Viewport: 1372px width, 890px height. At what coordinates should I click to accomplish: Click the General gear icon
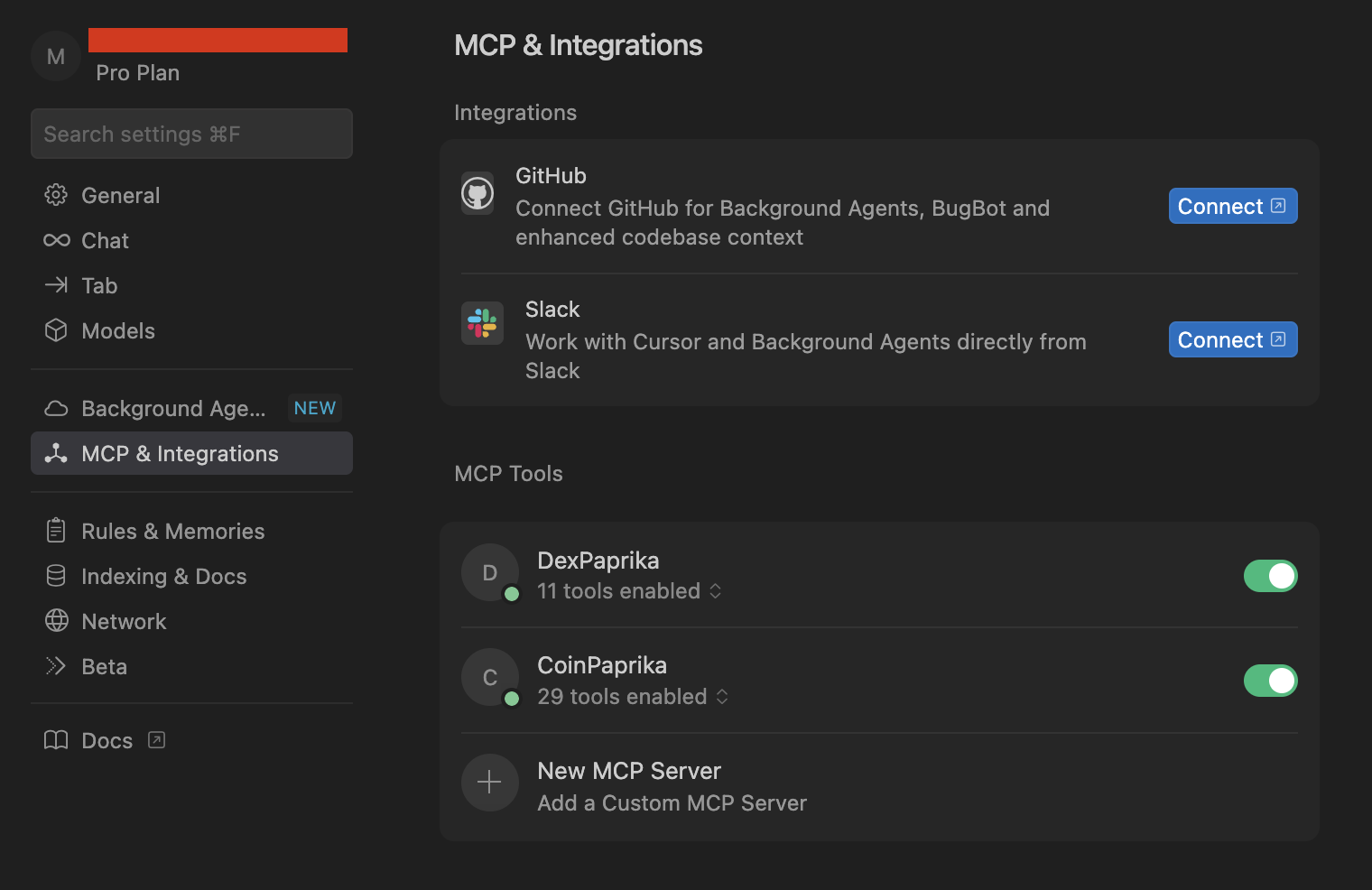click(56, 195)
